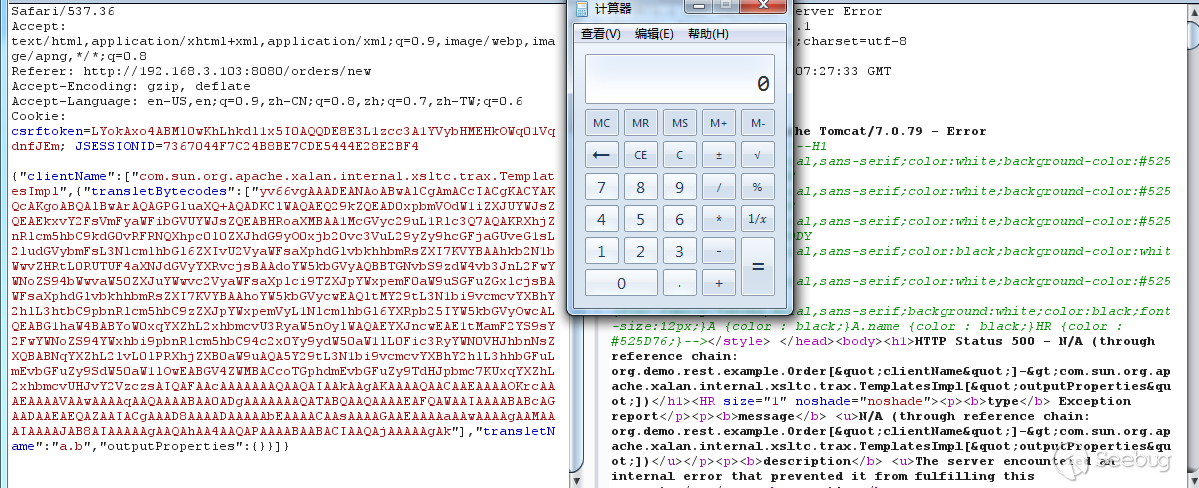Click the M+ memory add button
This screenshot has width=1199, height=488.
[x=719, y=123]
